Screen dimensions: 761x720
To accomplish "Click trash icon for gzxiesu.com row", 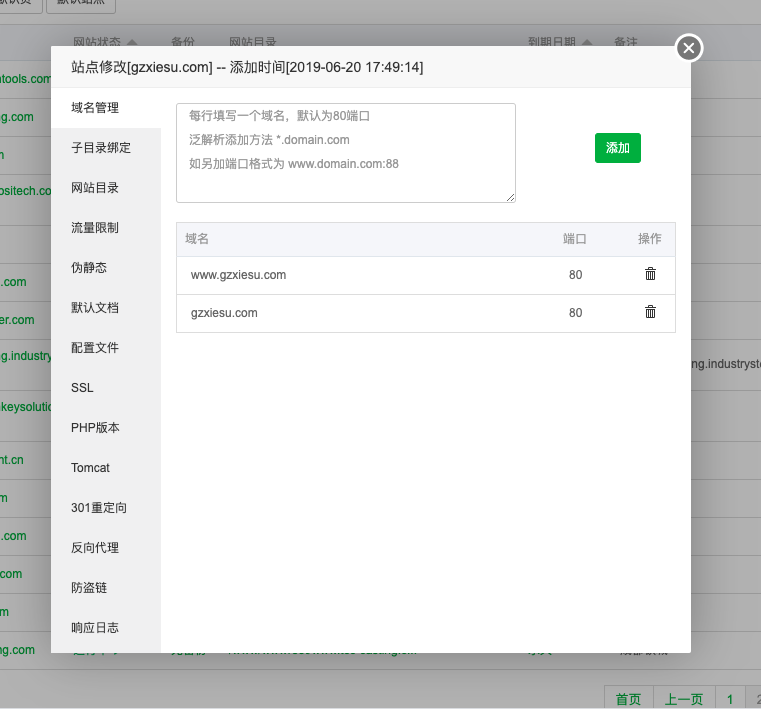I will pos(650,312).
